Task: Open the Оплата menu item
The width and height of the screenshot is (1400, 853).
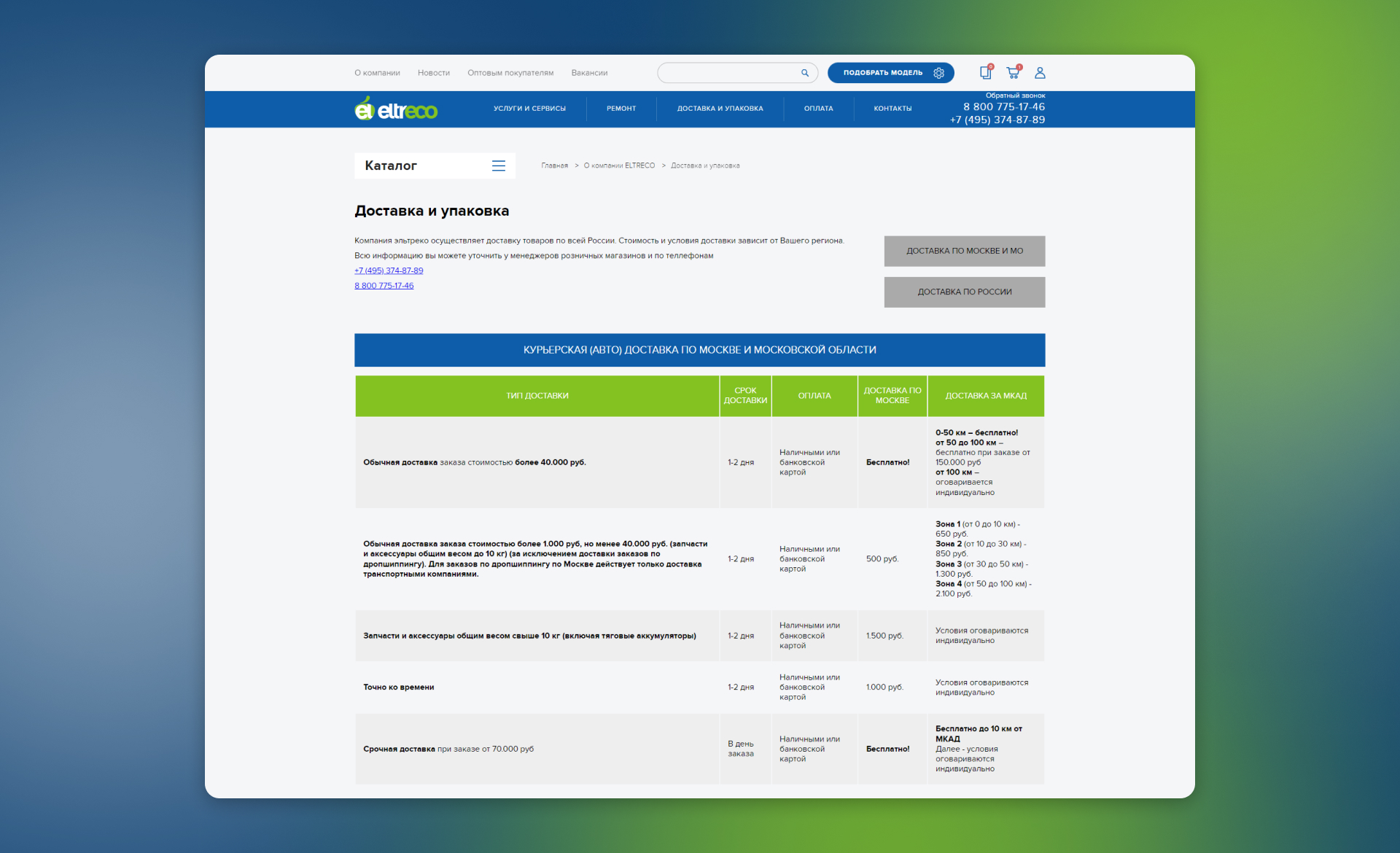Action: coord(818,109)
